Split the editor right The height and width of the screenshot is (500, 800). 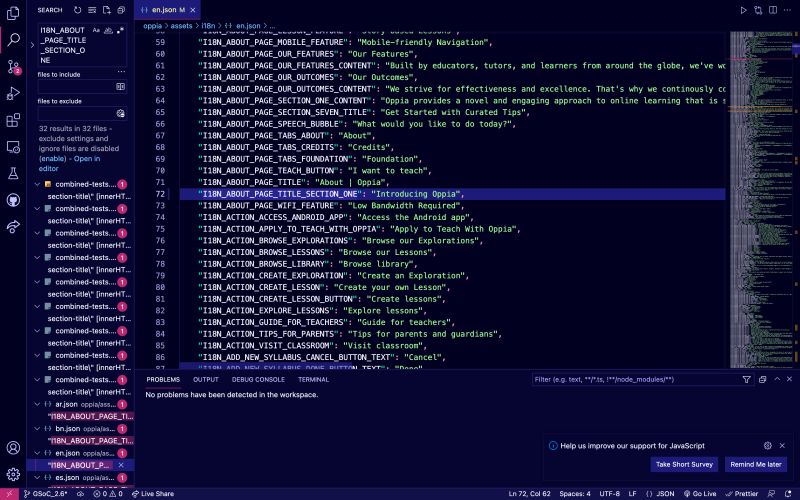point(773,10)
